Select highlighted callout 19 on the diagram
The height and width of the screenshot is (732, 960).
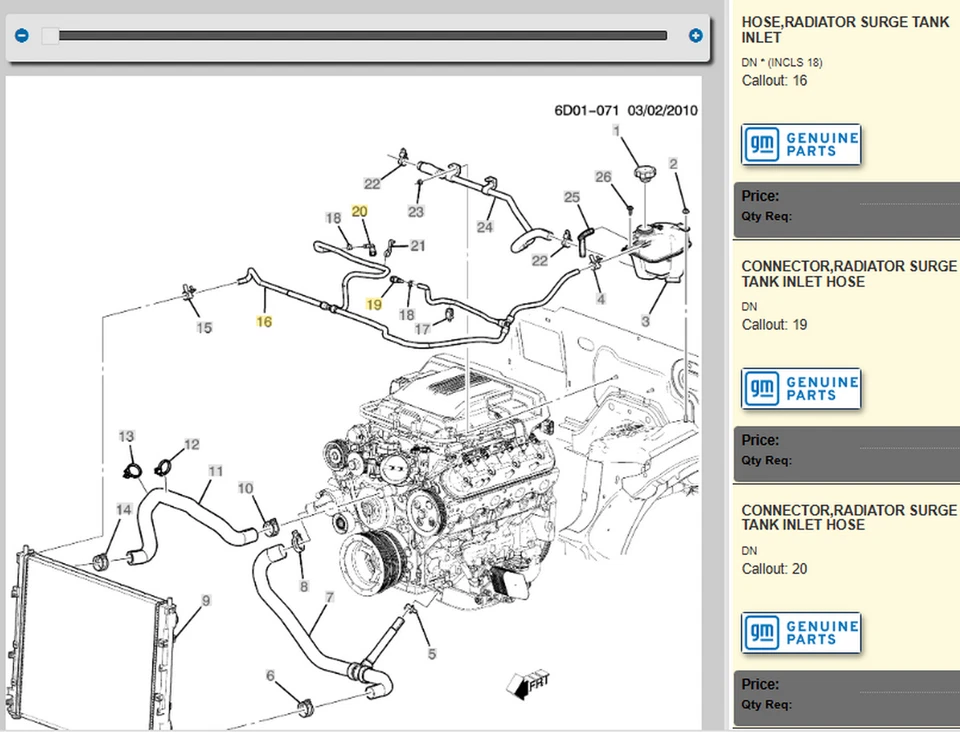374,304
